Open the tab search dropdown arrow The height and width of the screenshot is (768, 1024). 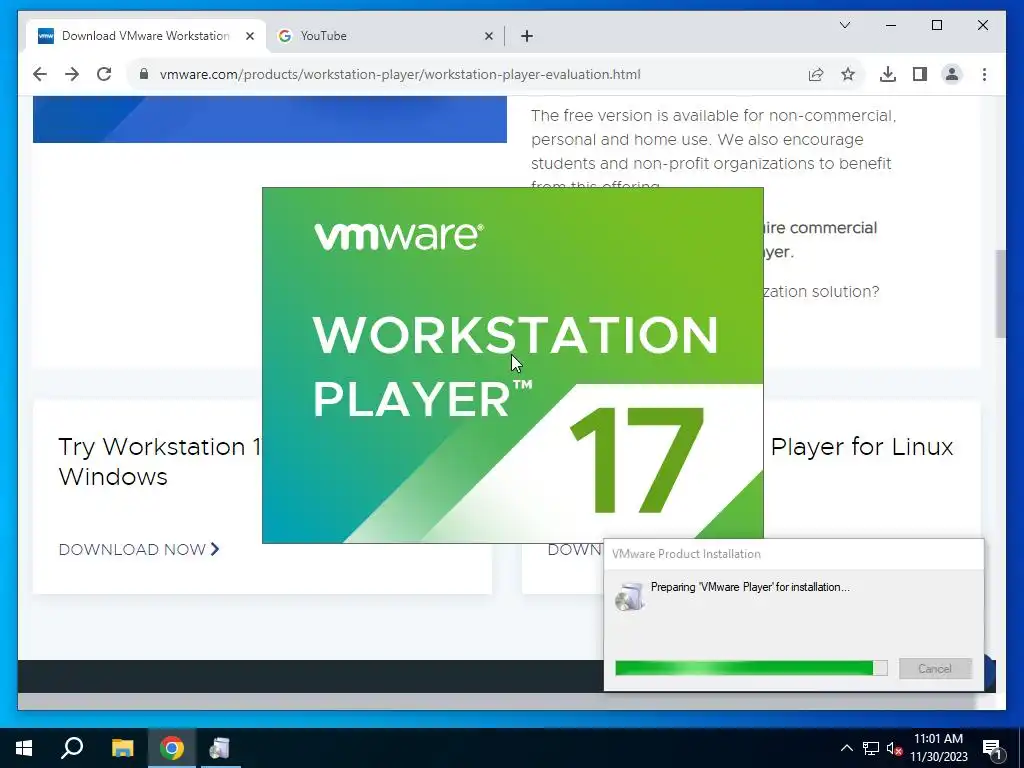pyautogui.click(x=844, y=25)
